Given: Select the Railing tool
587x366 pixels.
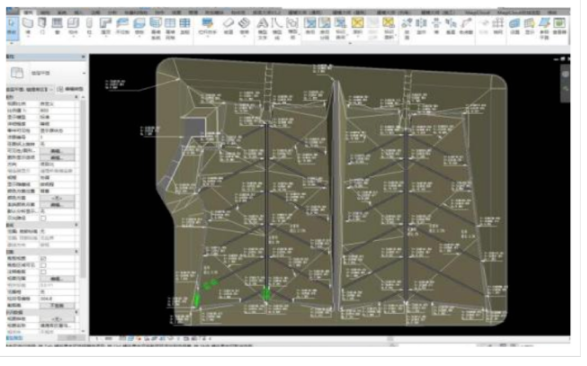Looking at the screenshot, I should point(207,27).
